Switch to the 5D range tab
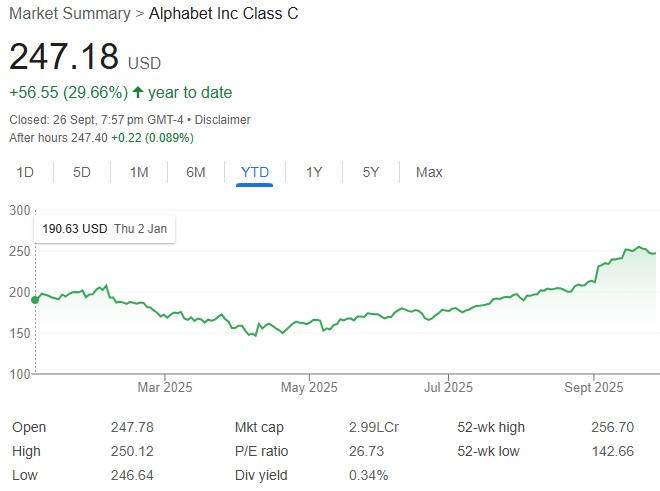 (x=82, y=172)
